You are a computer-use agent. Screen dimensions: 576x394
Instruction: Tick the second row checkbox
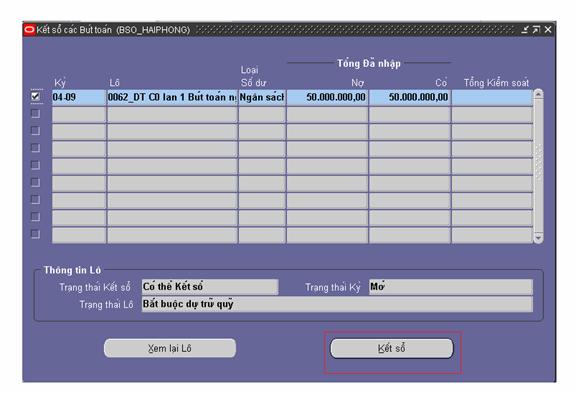click(x=36, y=113)
